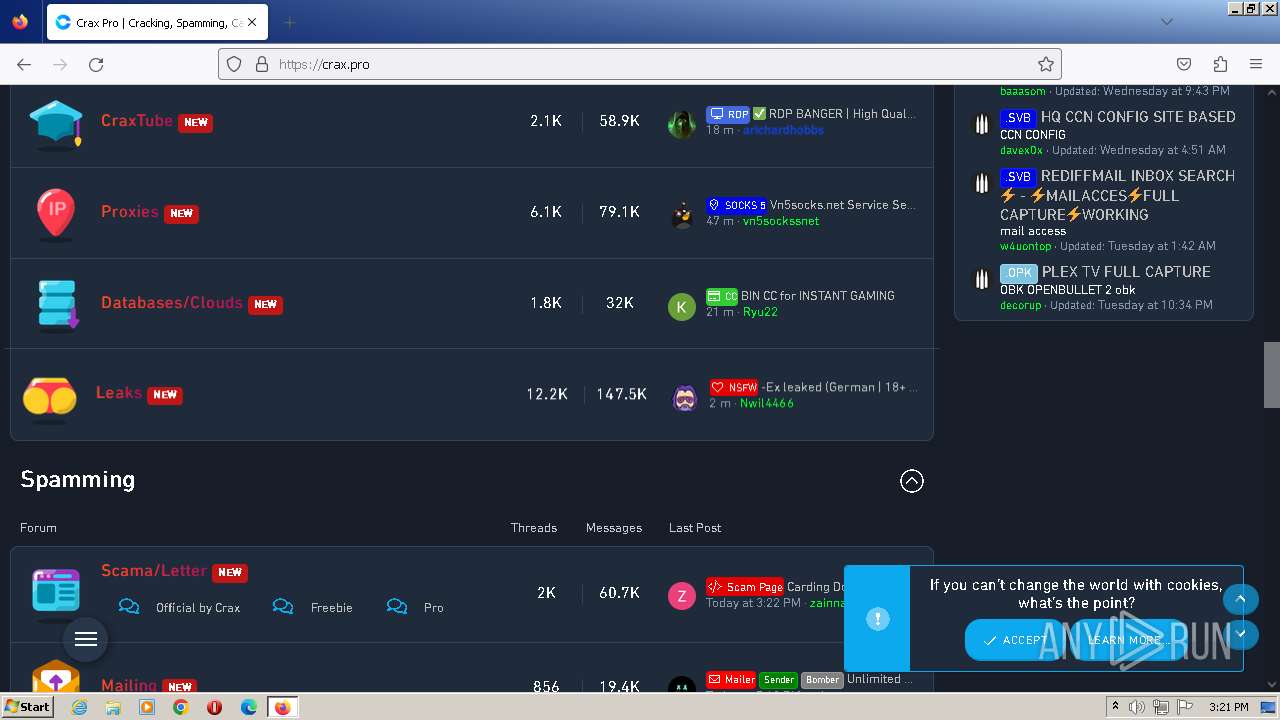The height and width of the screenshot is (720, 1280).
Task: Click the CraxTube graduation cap forum icon
Action: click(x=56, y=124)
